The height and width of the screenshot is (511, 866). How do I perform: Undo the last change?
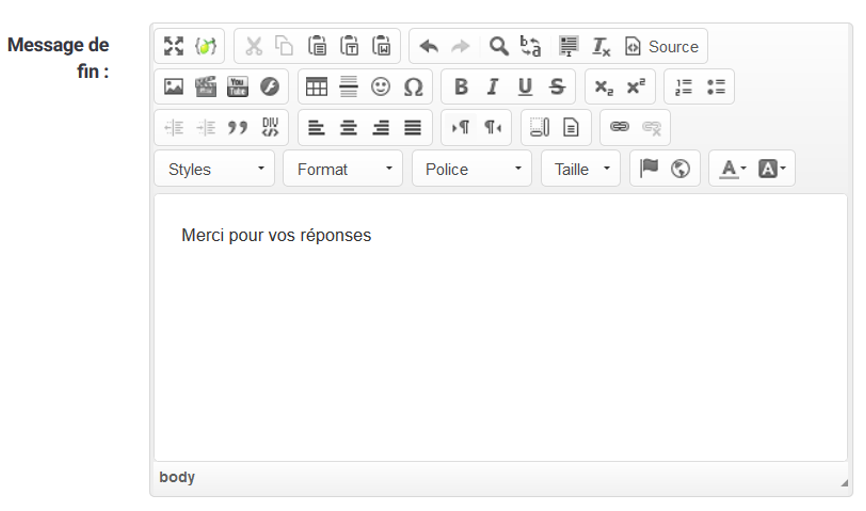tap(429, 46)
